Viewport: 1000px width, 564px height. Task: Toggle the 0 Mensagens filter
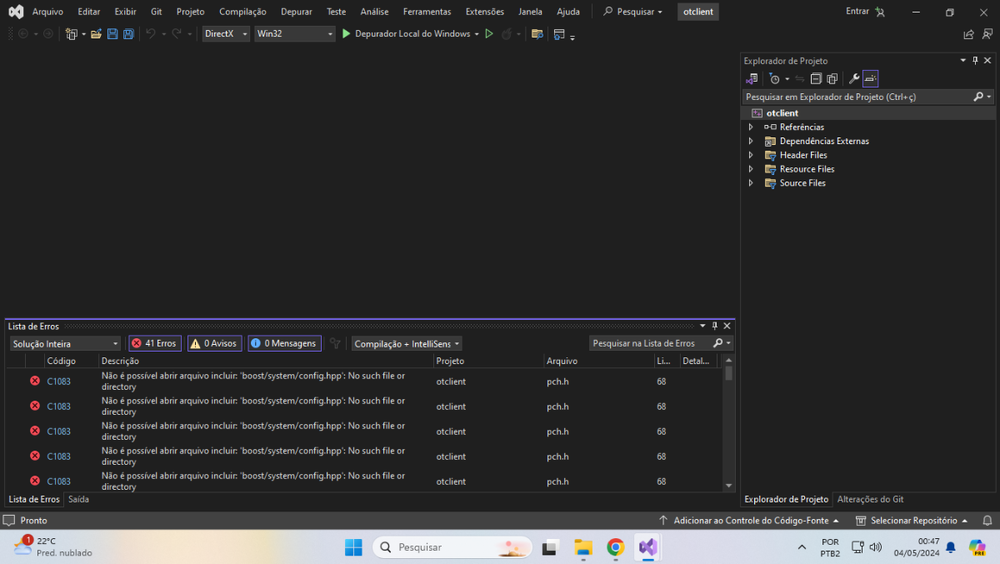tap(284, 343)
